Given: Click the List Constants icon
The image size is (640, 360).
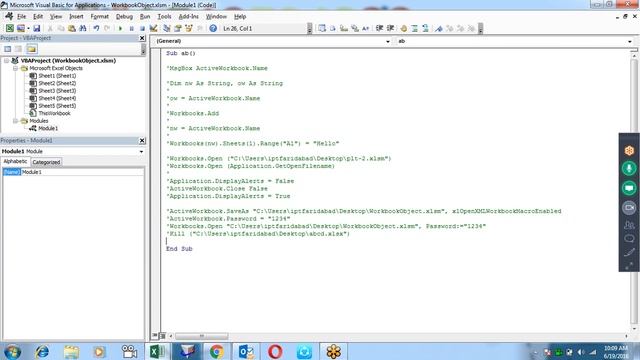Looking at the screenshot, I should [333, 28].
